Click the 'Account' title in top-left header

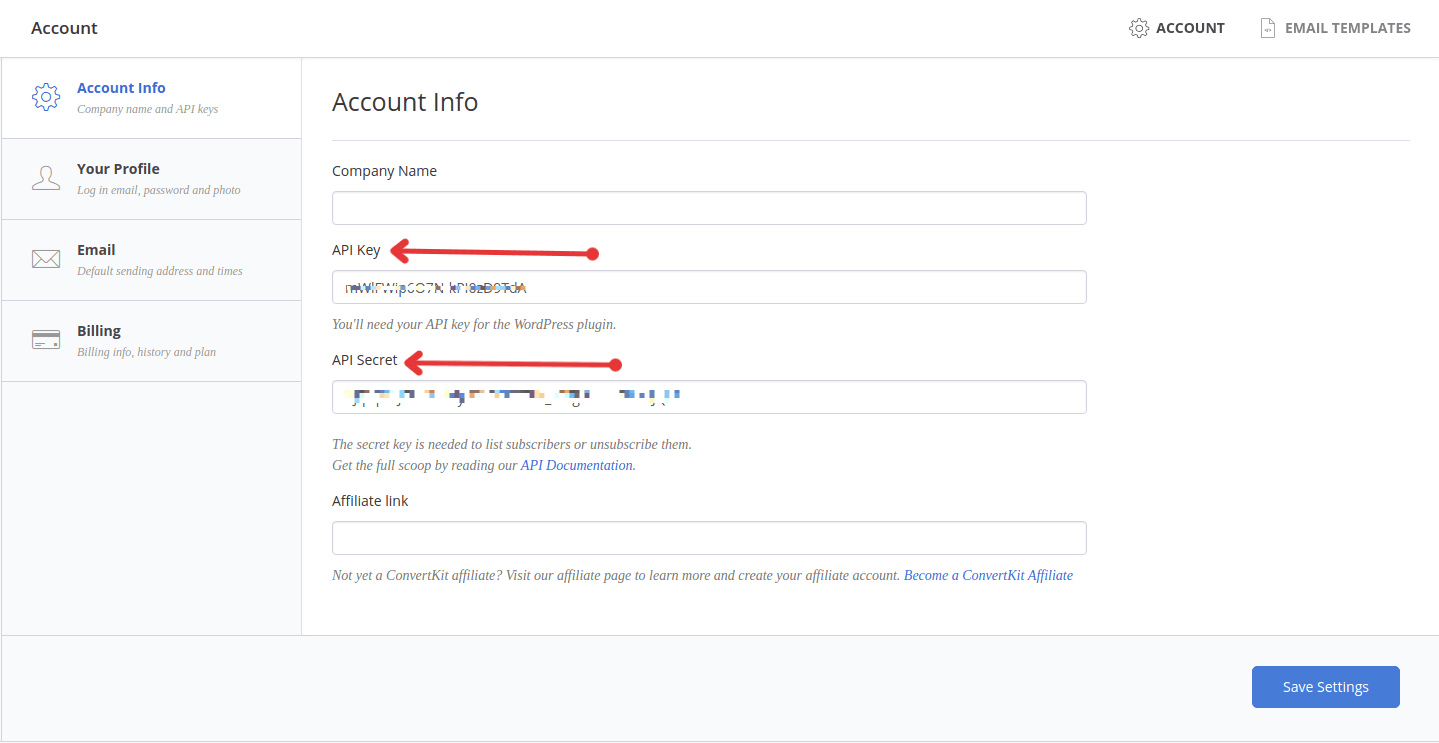[x=64, y=28]
